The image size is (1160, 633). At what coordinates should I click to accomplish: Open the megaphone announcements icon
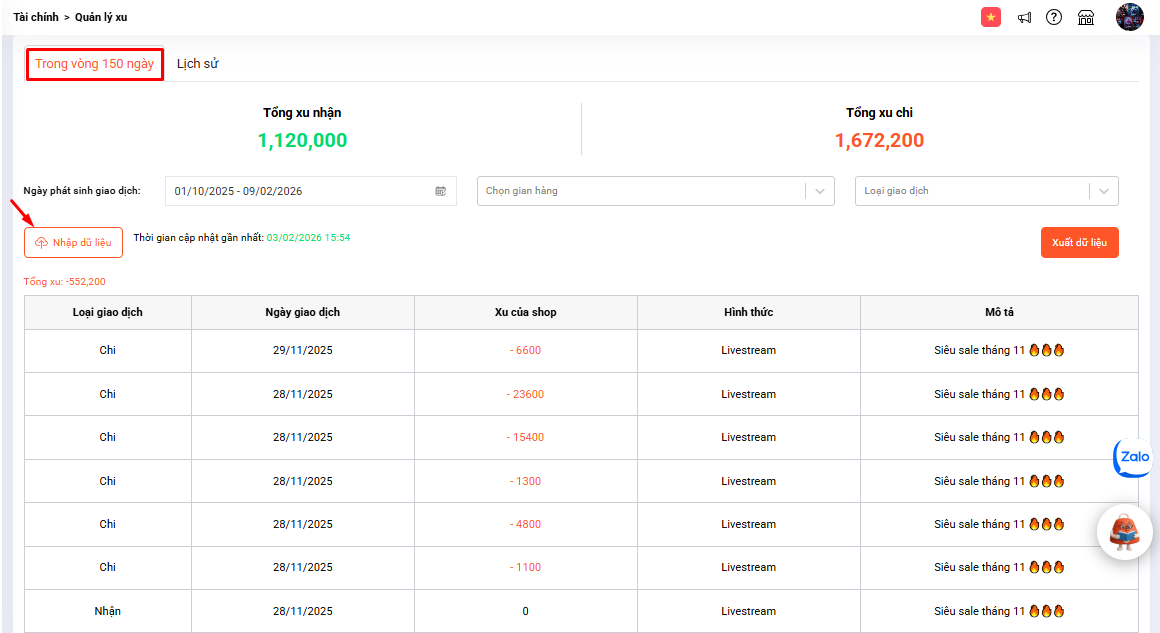[x=1024, y=17]
